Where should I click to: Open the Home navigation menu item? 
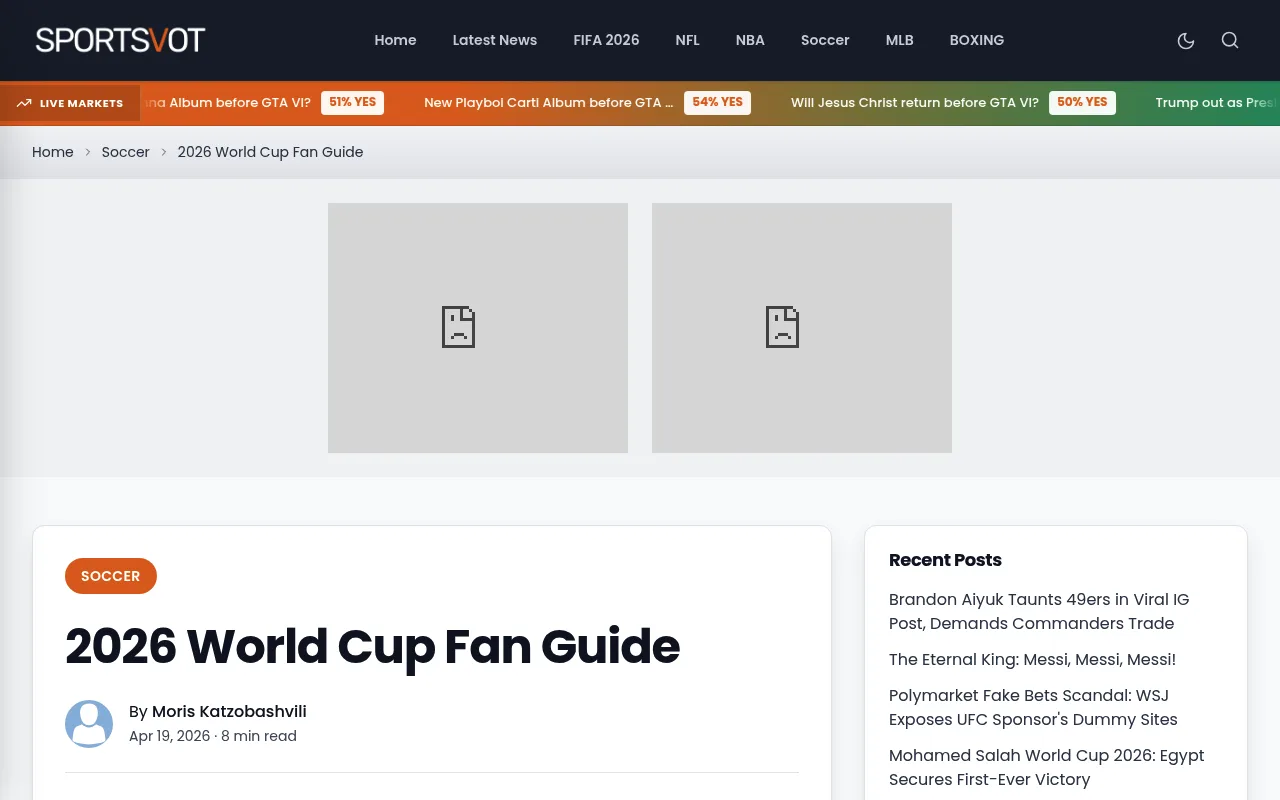coord(395,40)
